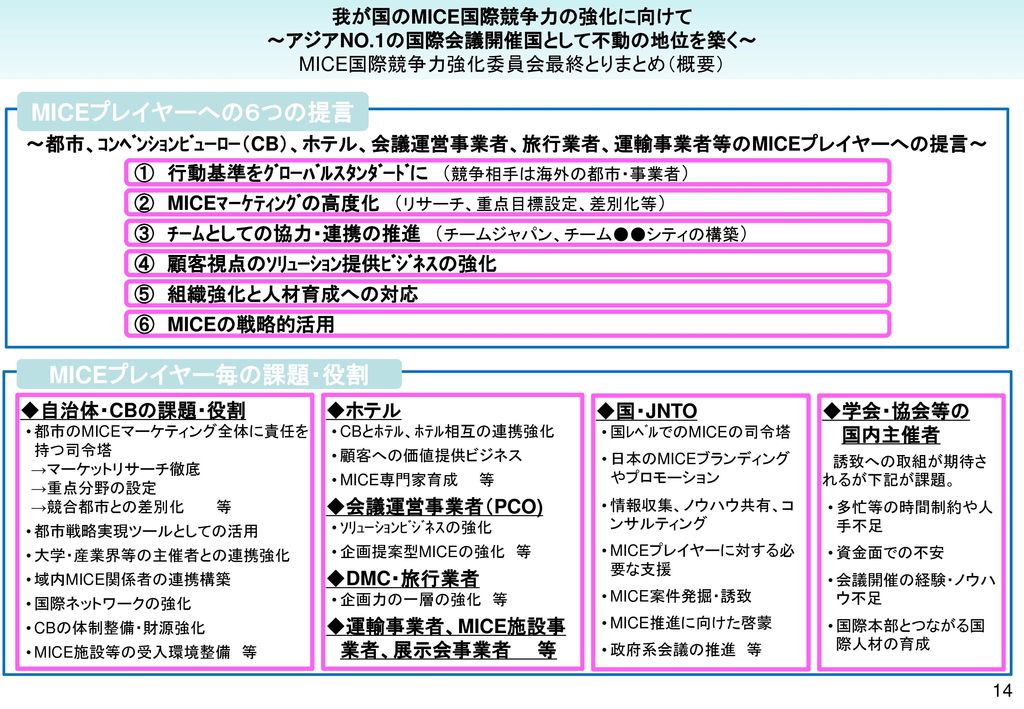Click the bullet 企画力の一層の強化
1024x709 pixels.
pos(419,599)
